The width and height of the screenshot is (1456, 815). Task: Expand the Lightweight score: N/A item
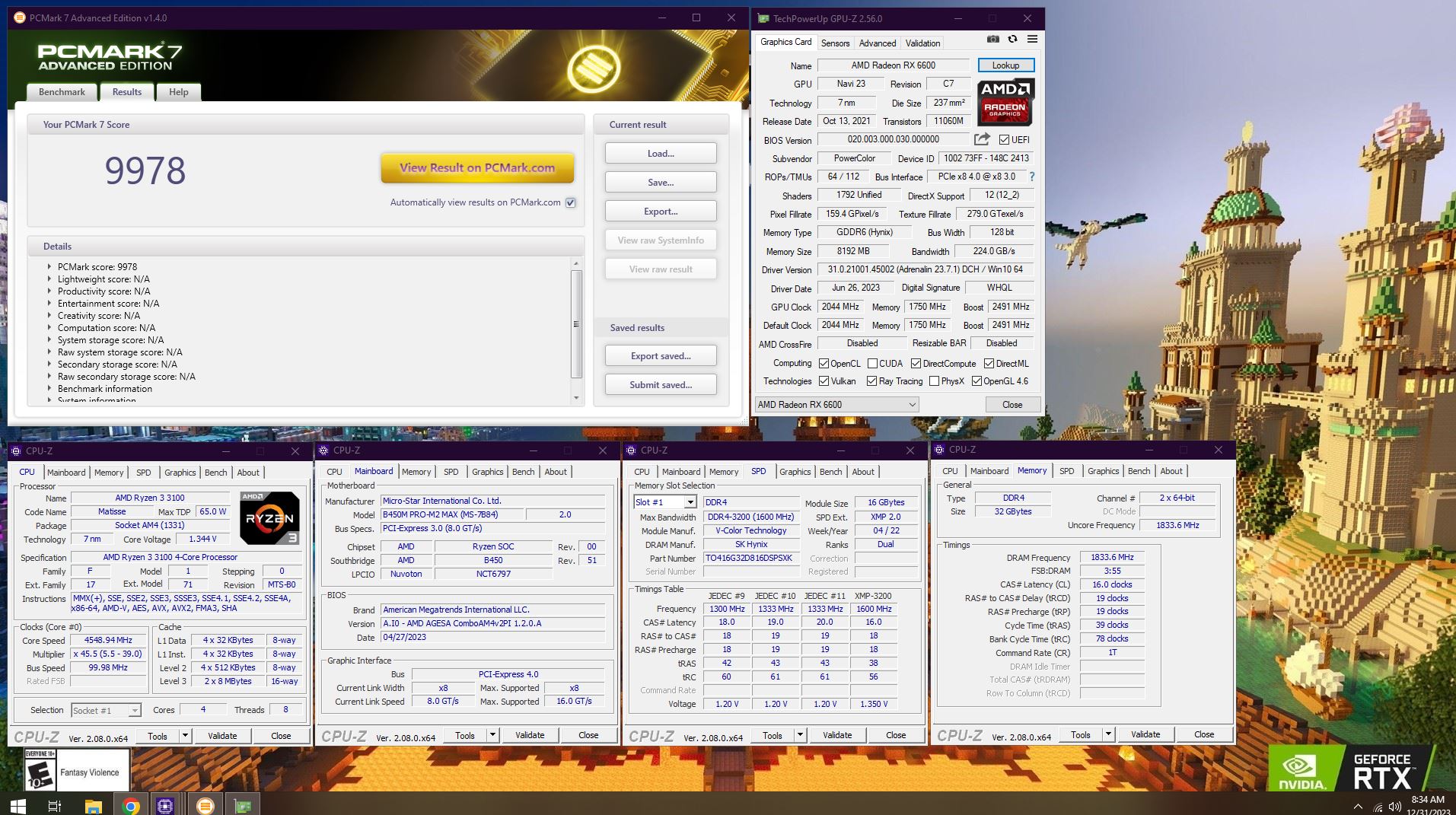pyautogui.click(x=49, y=279)
